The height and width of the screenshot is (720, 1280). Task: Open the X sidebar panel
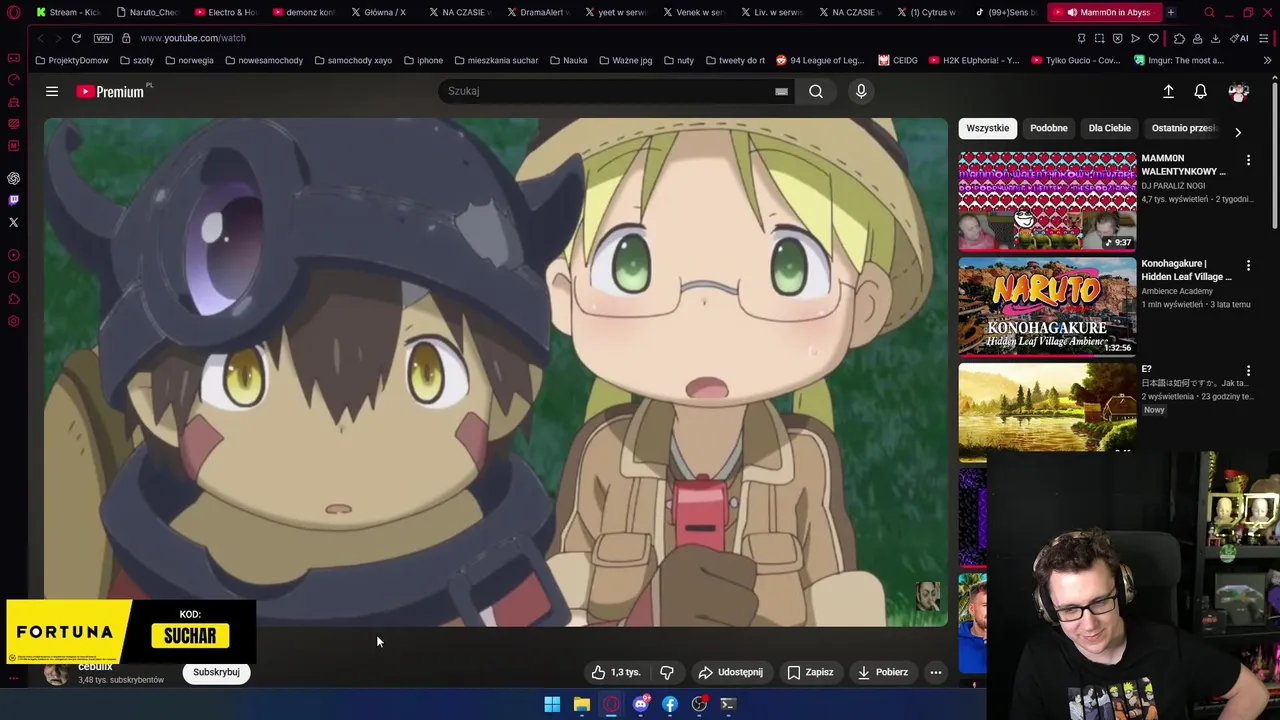click(x=13, y=222)
